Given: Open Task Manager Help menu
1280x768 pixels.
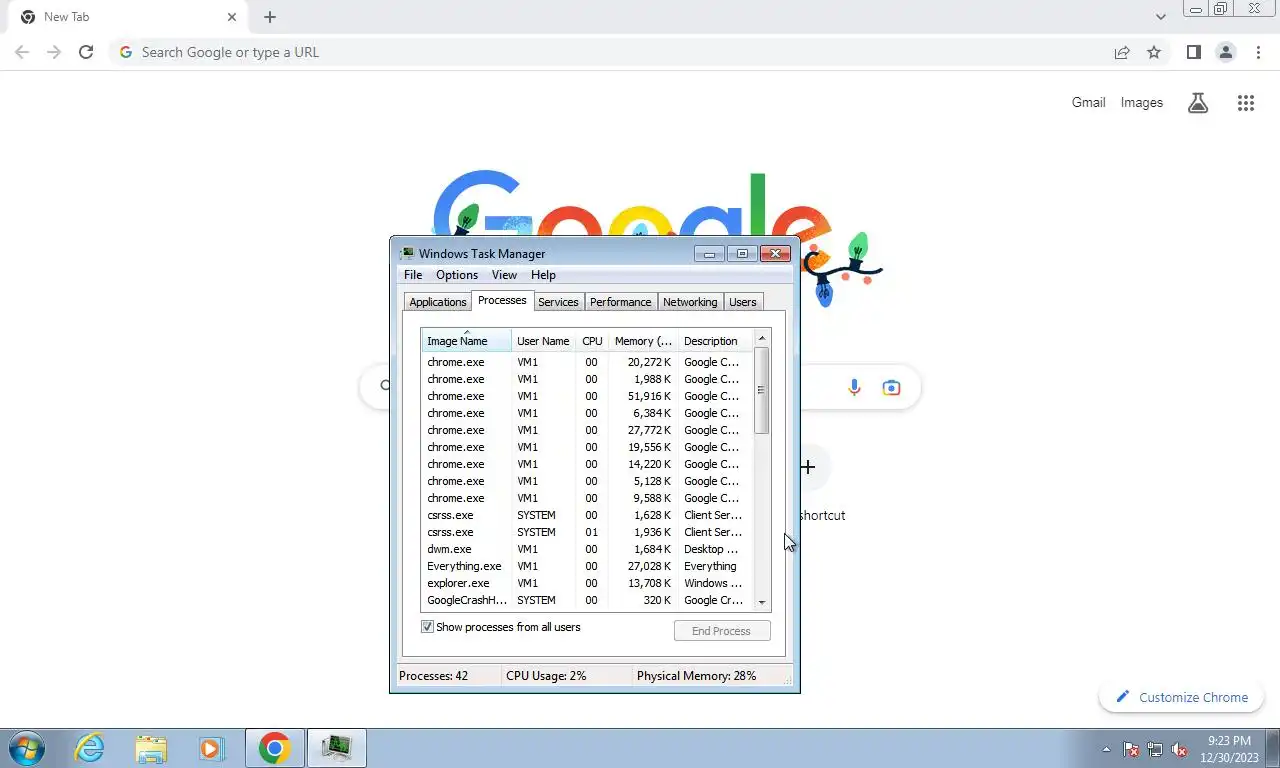Looking at the screenshot, I should click(x=543, y=275).
